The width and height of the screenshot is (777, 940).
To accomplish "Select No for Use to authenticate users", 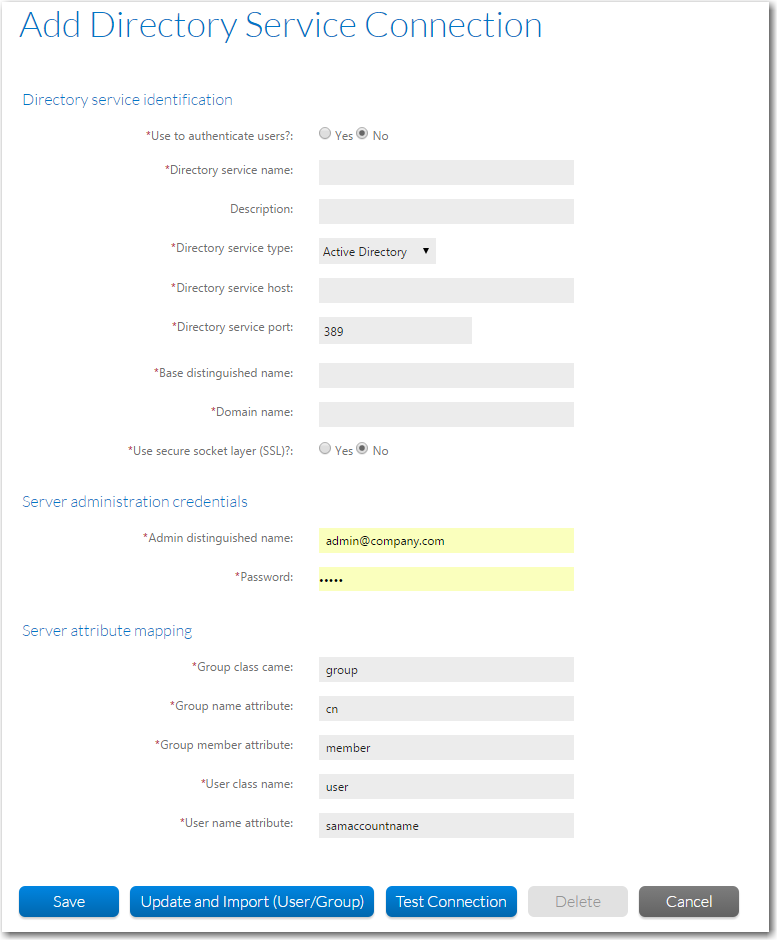I will point(361,132).
